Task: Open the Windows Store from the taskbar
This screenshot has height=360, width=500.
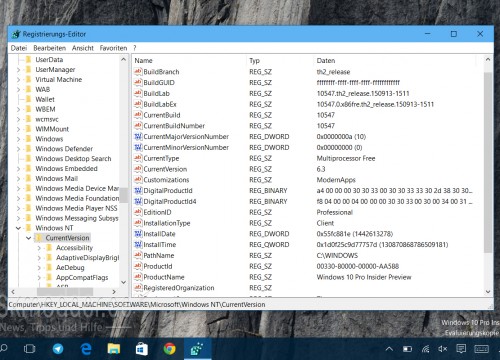Action: [142, 349]
